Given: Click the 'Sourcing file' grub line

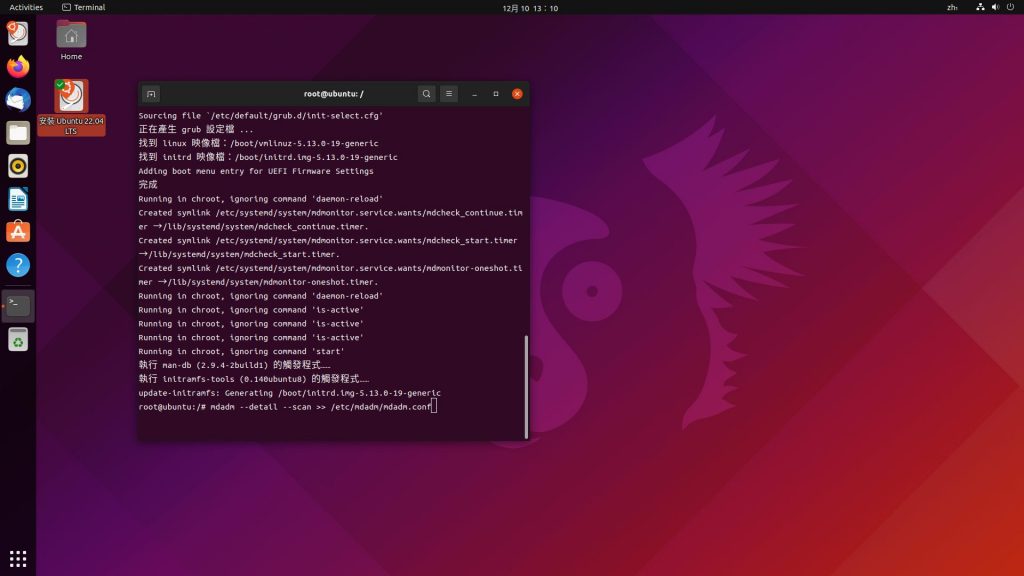Looking at the screenshot, I should pyautogui.click(x=261, y=116).
